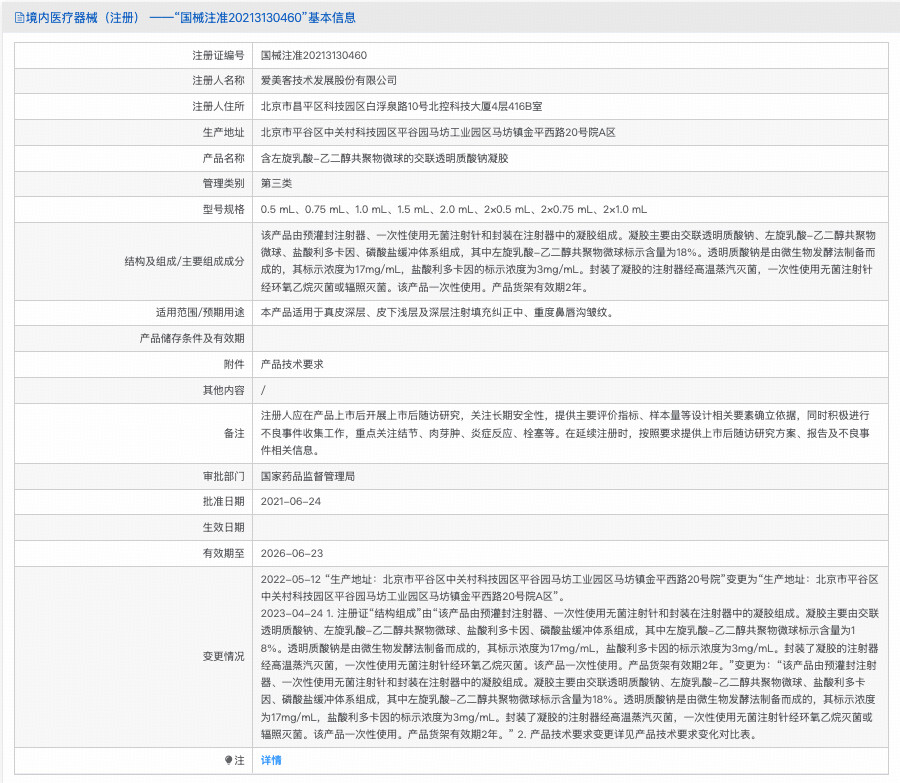Click the 结构及组成 composition description text

point(570,260)
